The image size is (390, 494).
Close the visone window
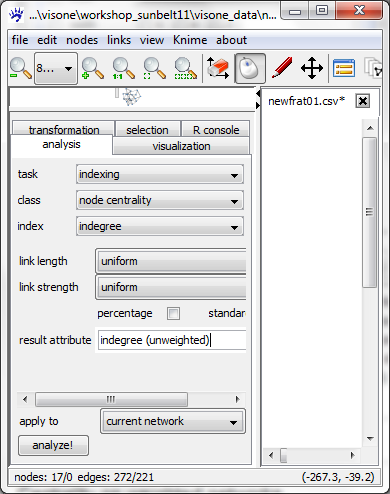pyautogui.click(x=359, y=11)
